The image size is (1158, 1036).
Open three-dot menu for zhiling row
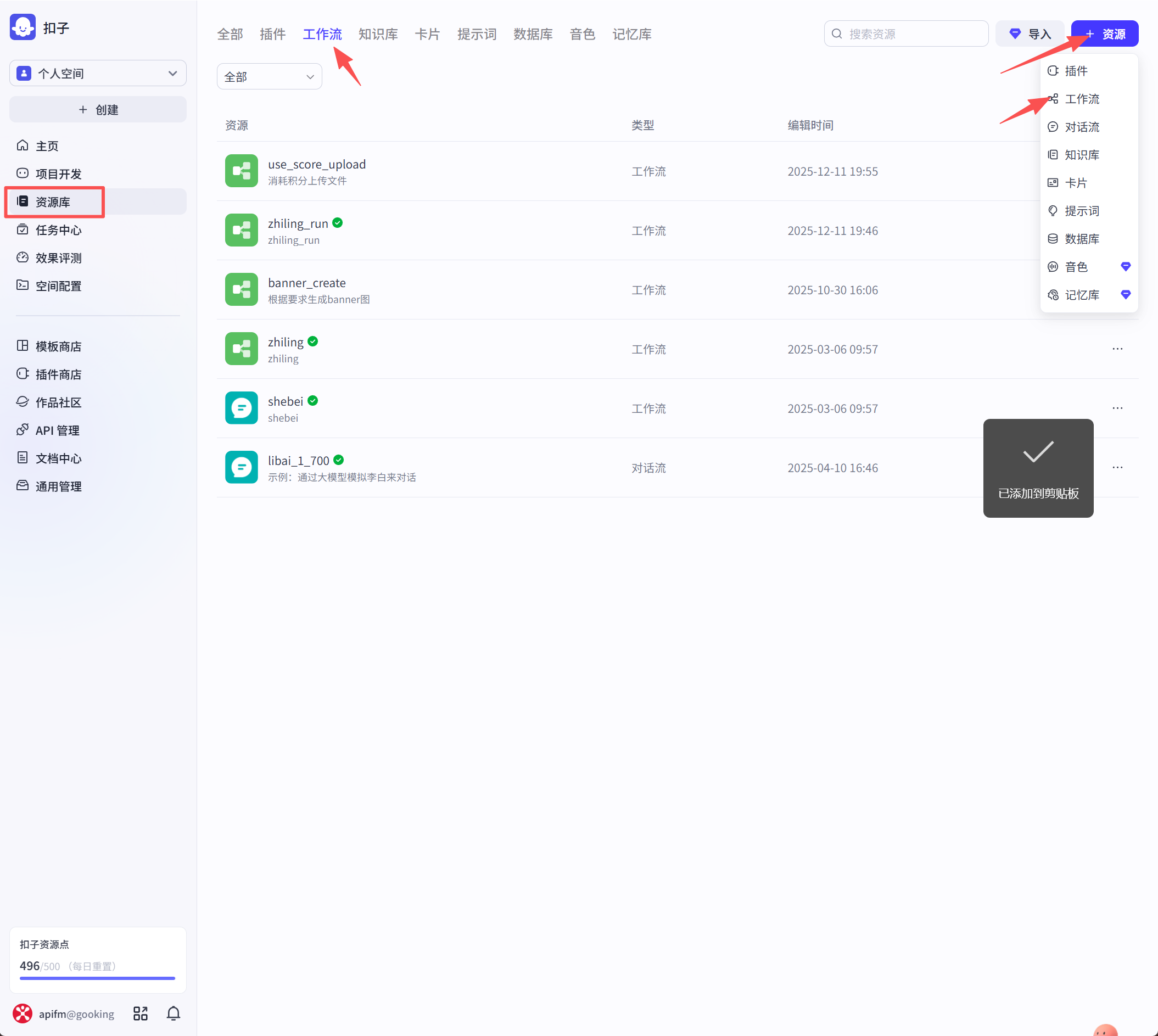(1117, 349)
